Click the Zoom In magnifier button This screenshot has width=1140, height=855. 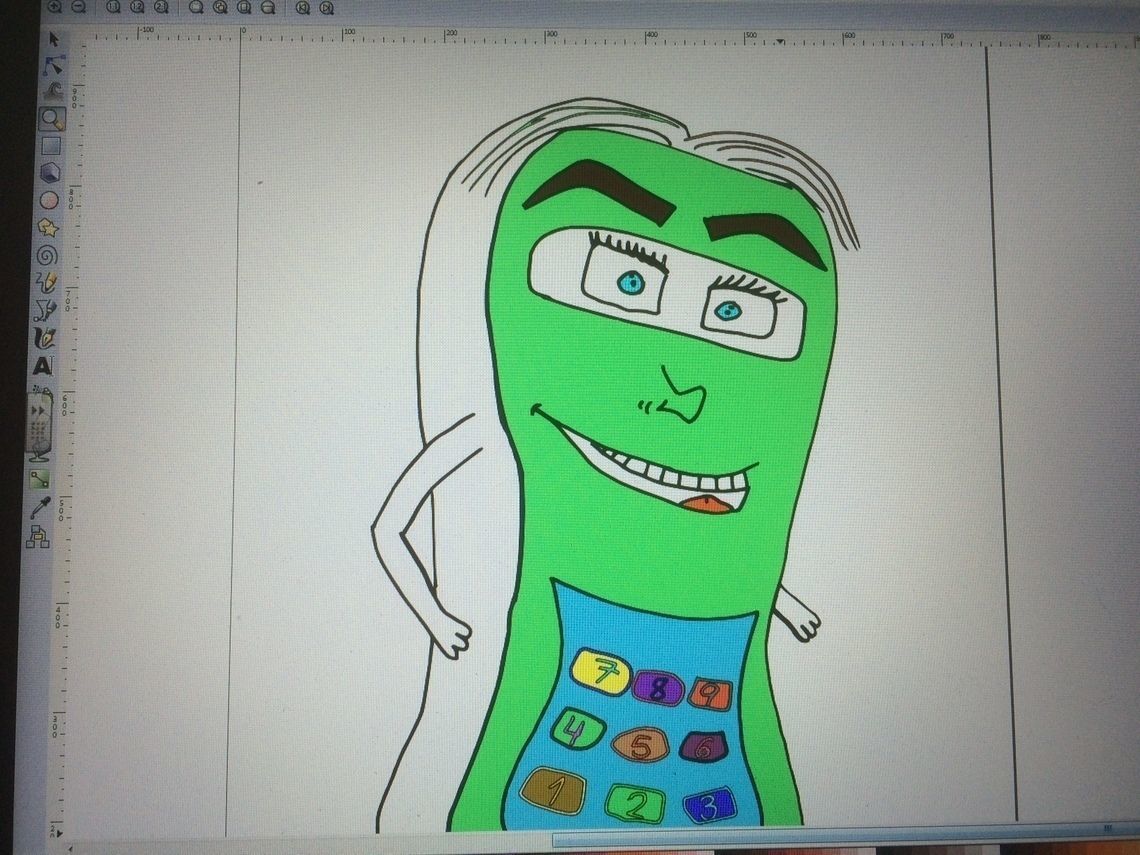[x=54, y=7]
